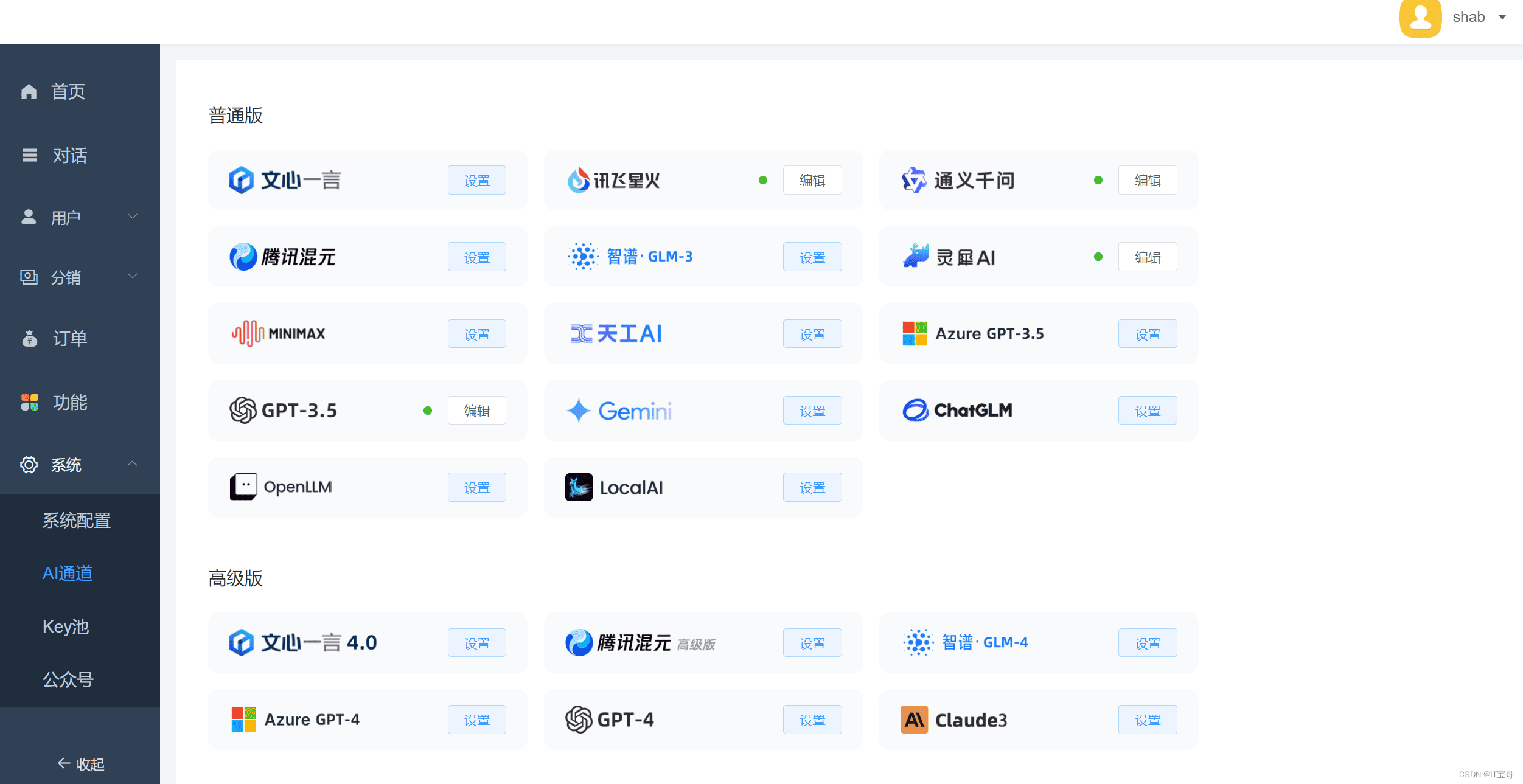Open 对话 menu item
This screenshot has width=1523, height=784.
pos(70,155)
